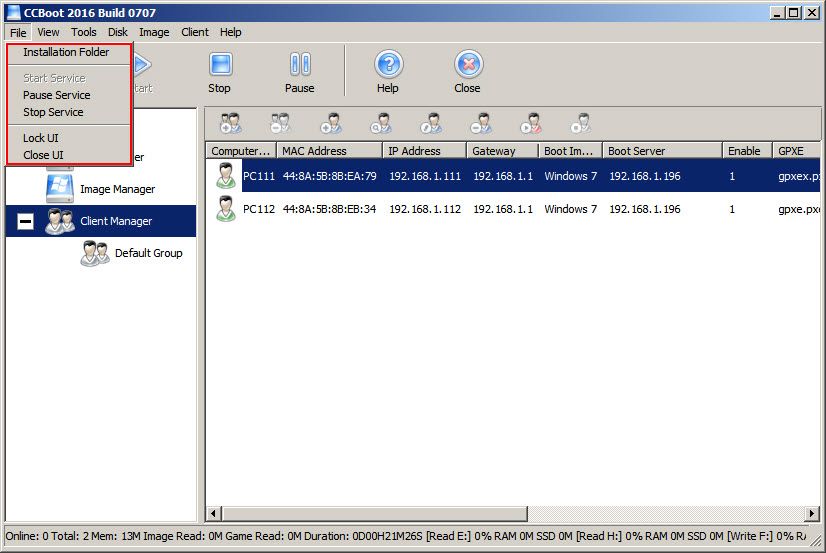Sort by the IP Address column header

point(425,151)
